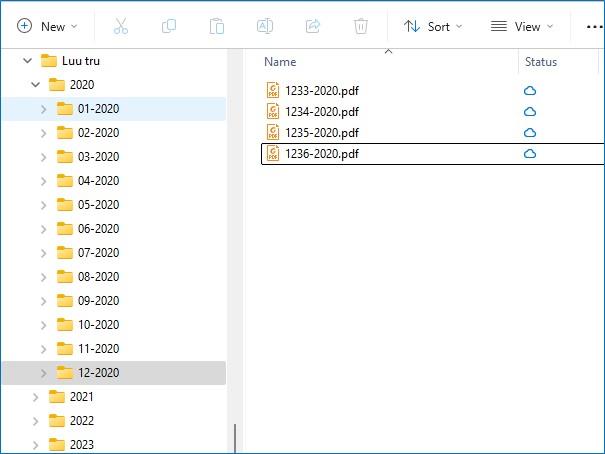Open the New dropdown menu
This screenshot has height=454, width=605.
click(47, 26)
